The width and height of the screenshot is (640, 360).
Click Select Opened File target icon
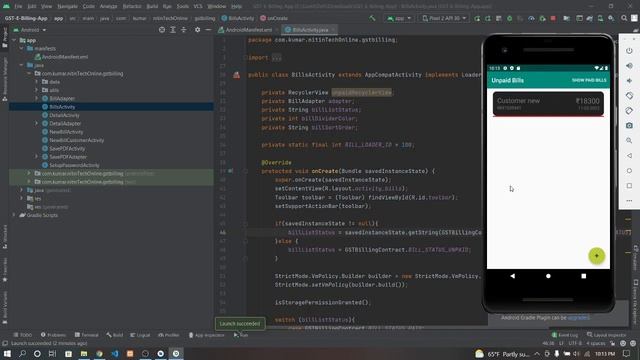[x=162, y=30]
